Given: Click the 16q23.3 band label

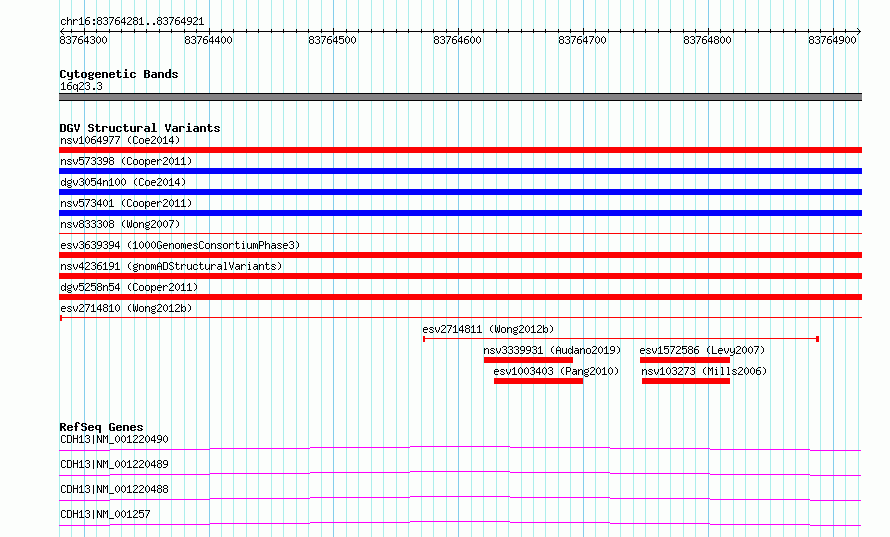Looking at the screenshot, I should click(81, 86).
